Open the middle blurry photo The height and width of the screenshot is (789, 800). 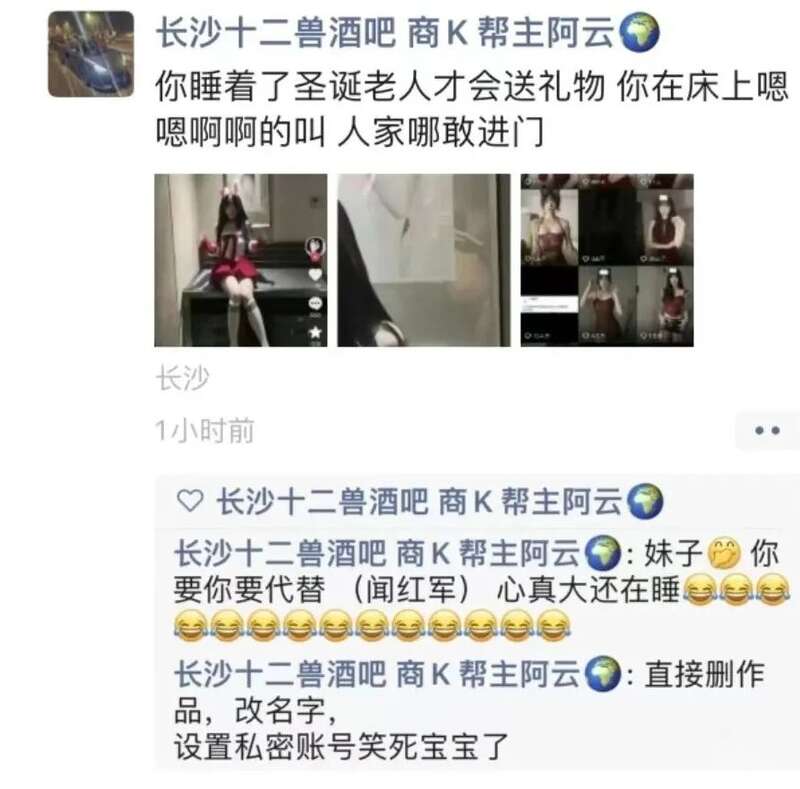click(x=423, y=260)
